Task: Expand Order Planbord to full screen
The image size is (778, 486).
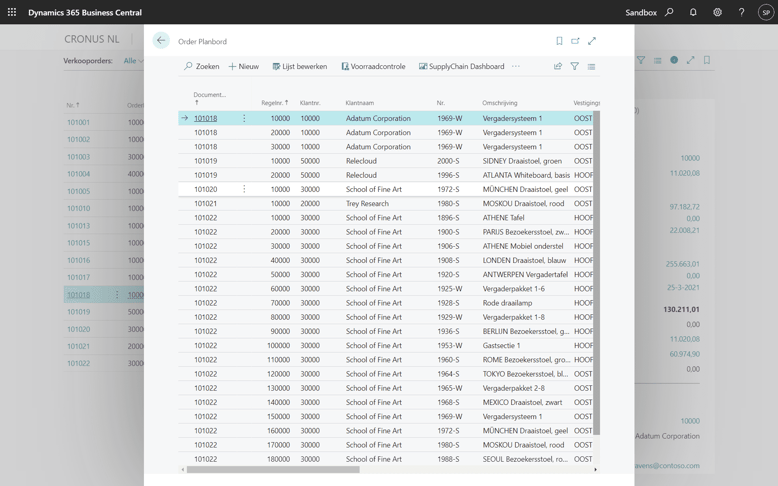Action: click(x=592, y=41)
